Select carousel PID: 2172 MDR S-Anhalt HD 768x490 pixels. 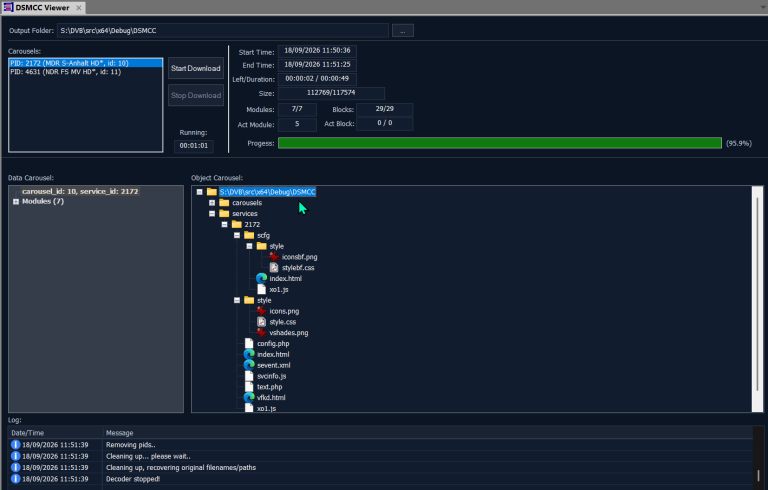point(86,63)
